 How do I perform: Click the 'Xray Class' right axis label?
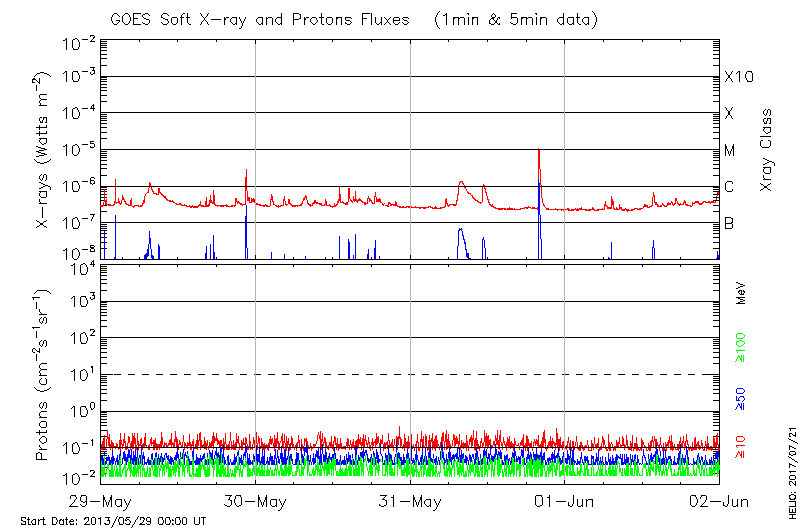pos(767,150)
